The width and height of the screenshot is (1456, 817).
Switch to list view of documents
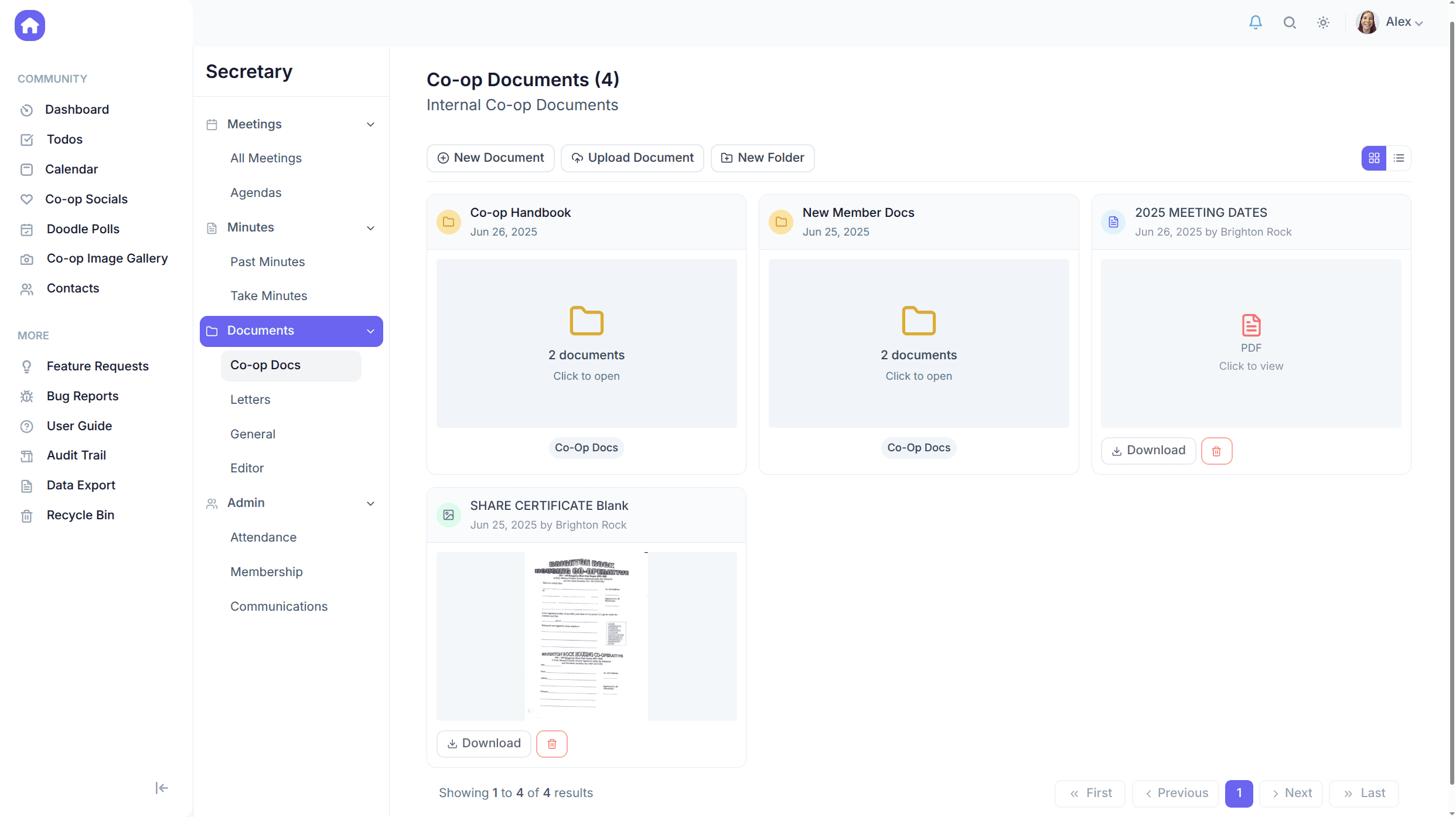point(1399,158)
